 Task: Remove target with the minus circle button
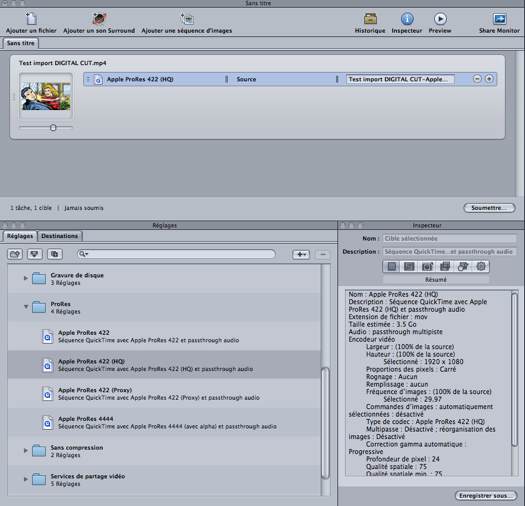point(477,79)
